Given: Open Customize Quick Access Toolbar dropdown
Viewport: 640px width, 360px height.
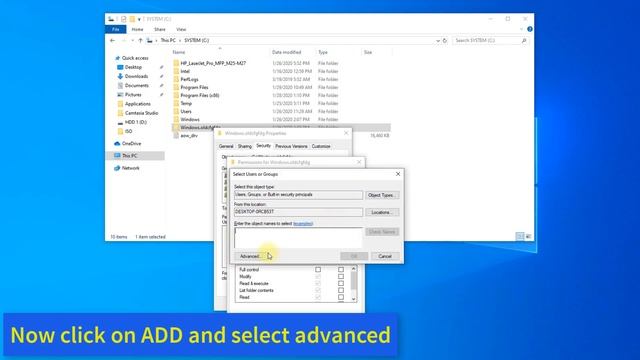Looking at the screenshot, I should [x=139, y=19].
